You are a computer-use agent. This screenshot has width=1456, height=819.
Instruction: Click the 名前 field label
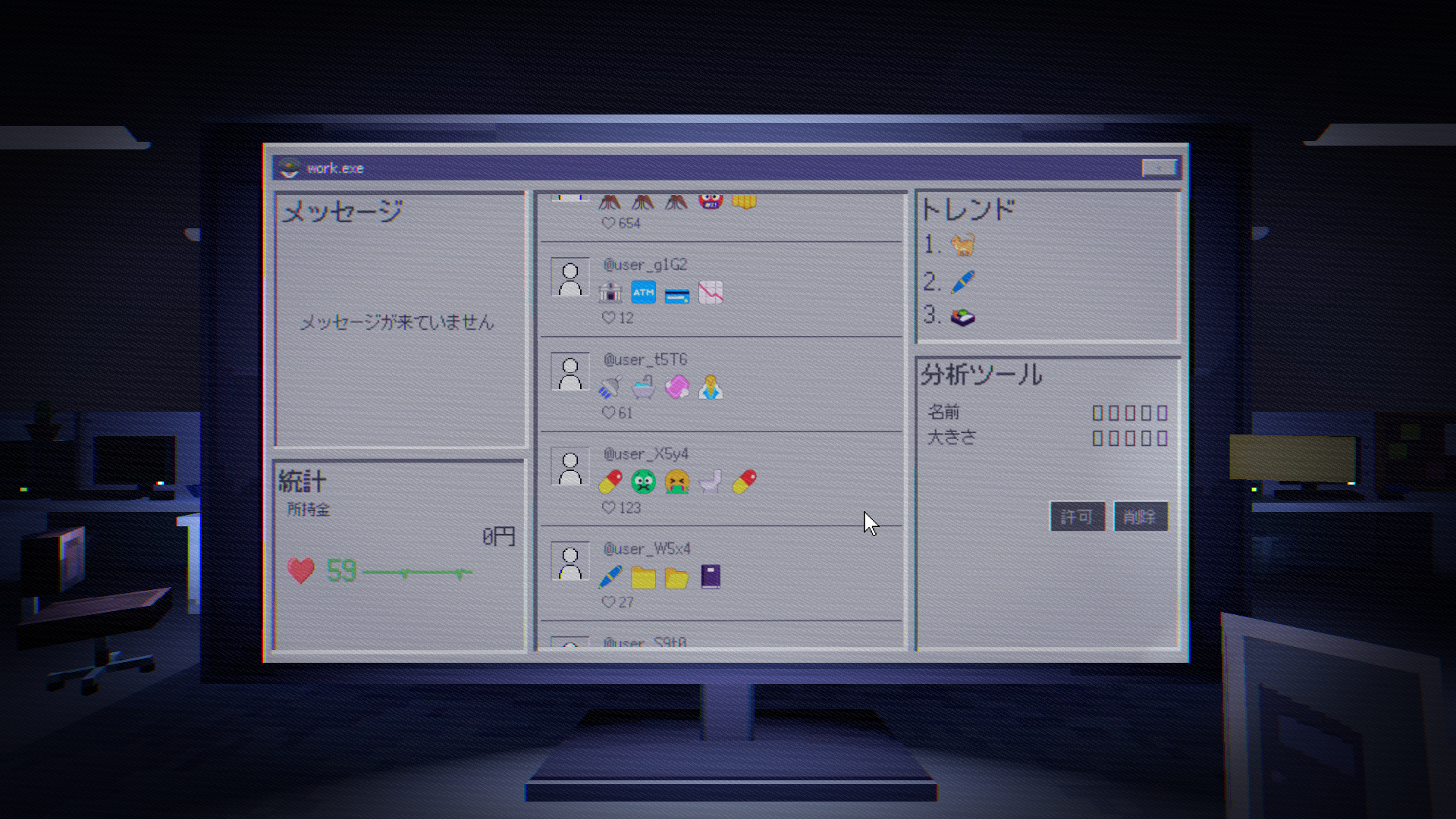(944, 412)
